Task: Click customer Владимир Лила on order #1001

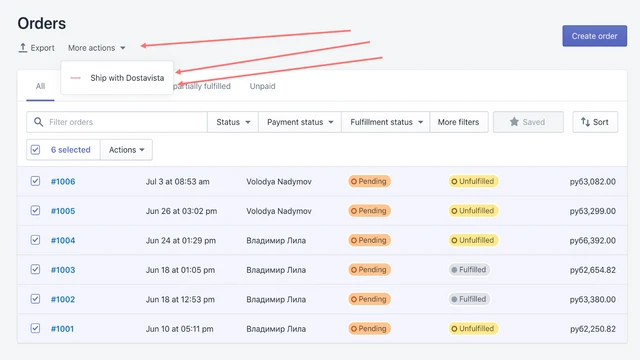Action: tap(276, 329)
